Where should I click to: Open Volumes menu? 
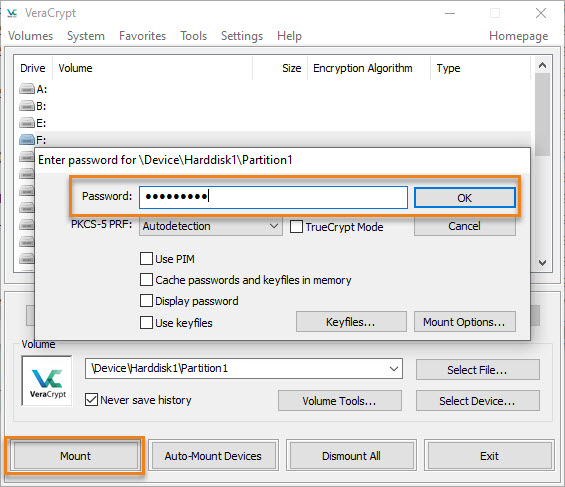(x=31, y=36)
